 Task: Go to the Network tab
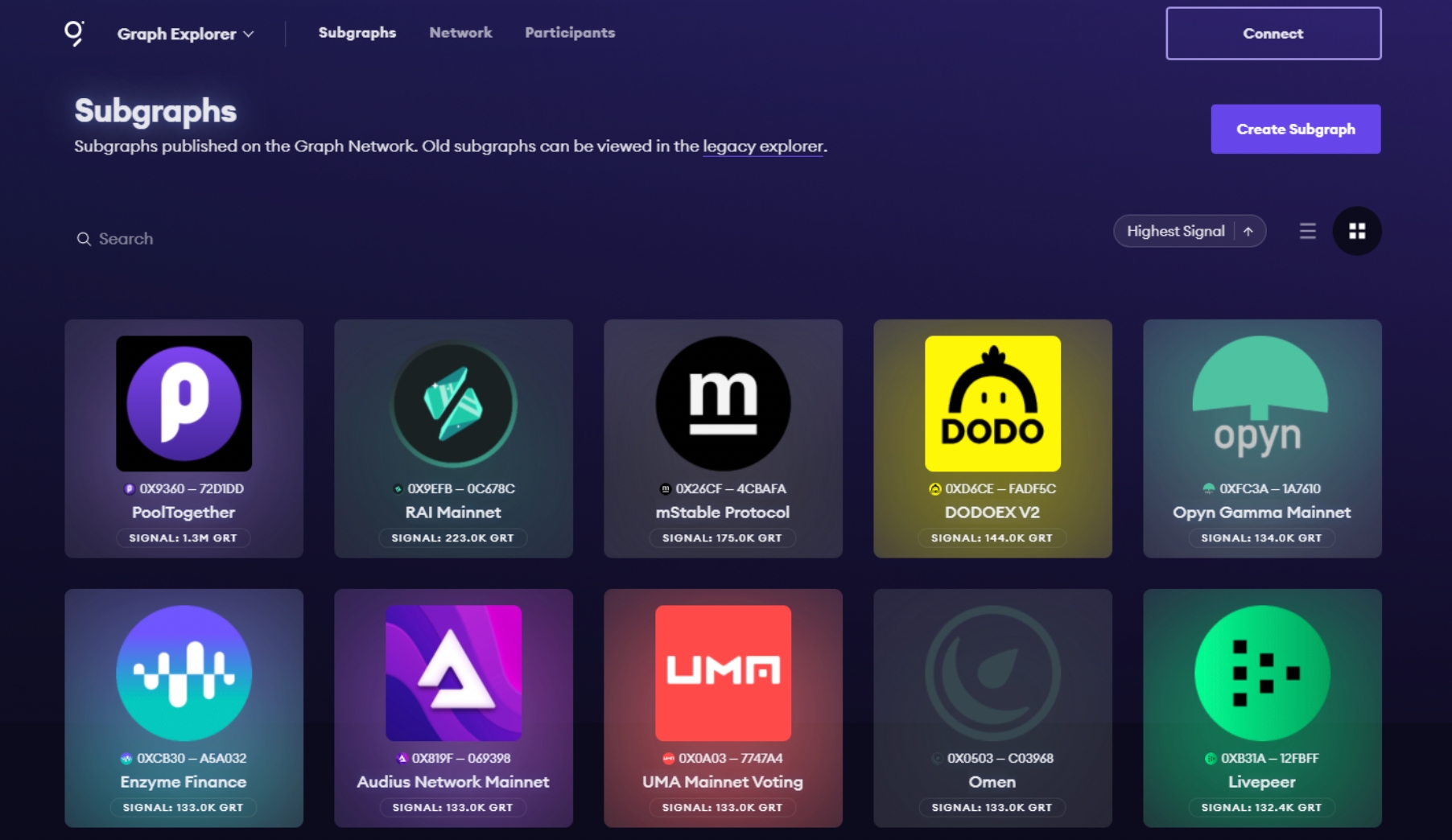[460, 33]
